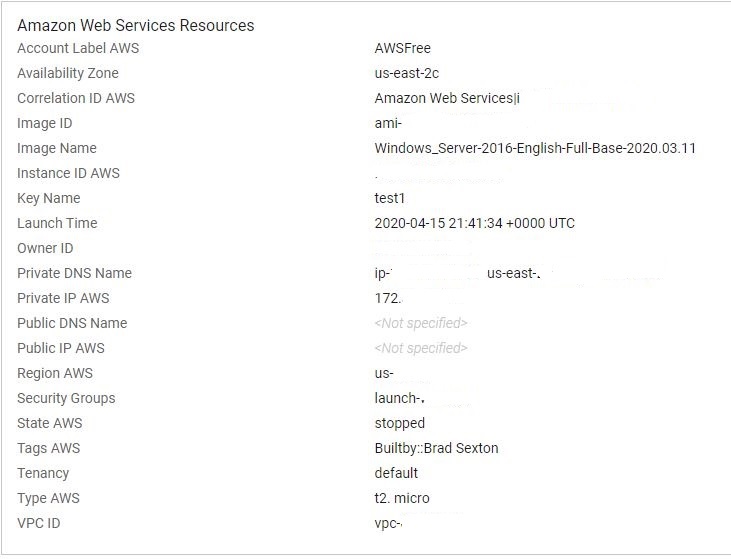Select the 'Tenancy' label

(43, 473)
